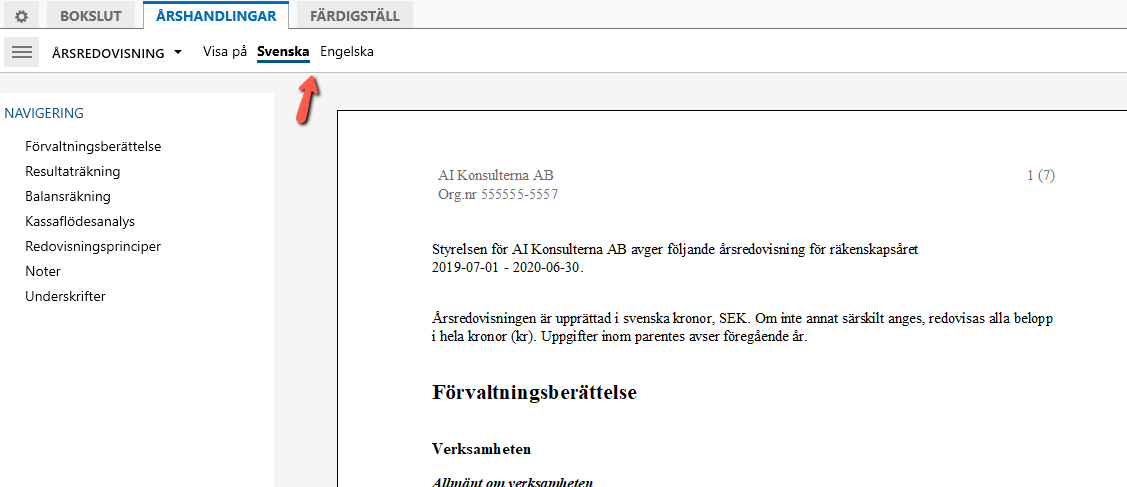Switch report language to Engelska
Viewport: 1127px width, 487px height.
pos(346,52)
